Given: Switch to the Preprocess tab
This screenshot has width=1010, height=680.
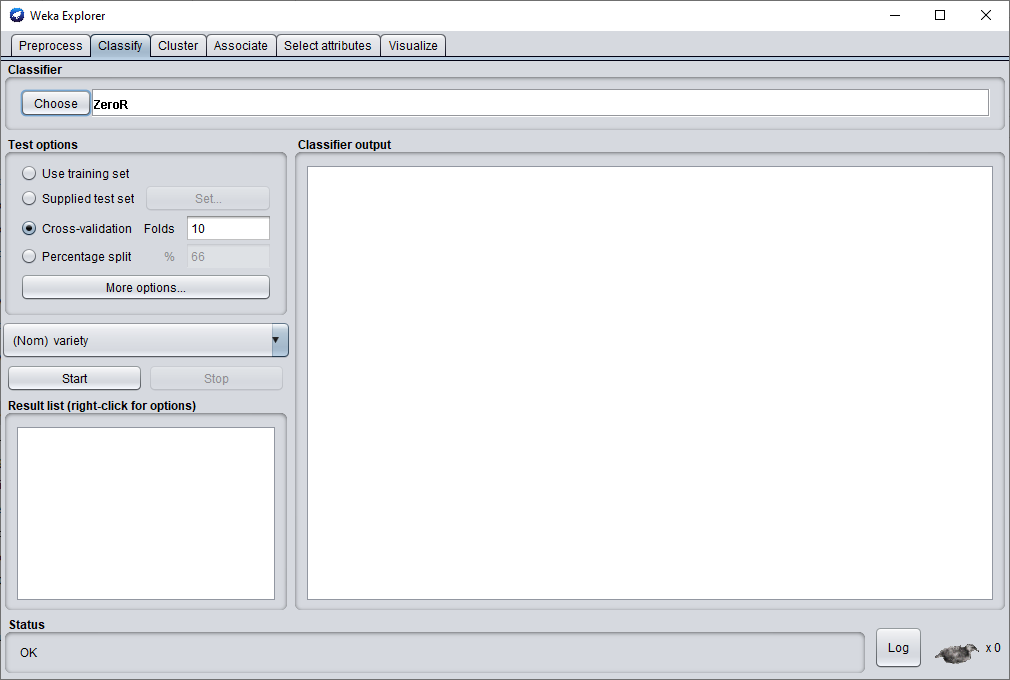Looking at the screenshot, I should [x=50, y=45].
